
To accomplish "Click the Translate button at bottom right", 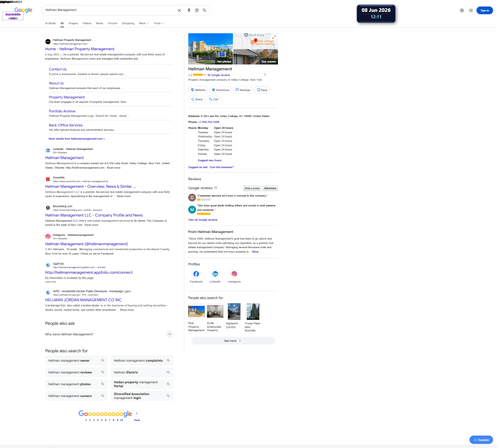I will pos(481,440).
